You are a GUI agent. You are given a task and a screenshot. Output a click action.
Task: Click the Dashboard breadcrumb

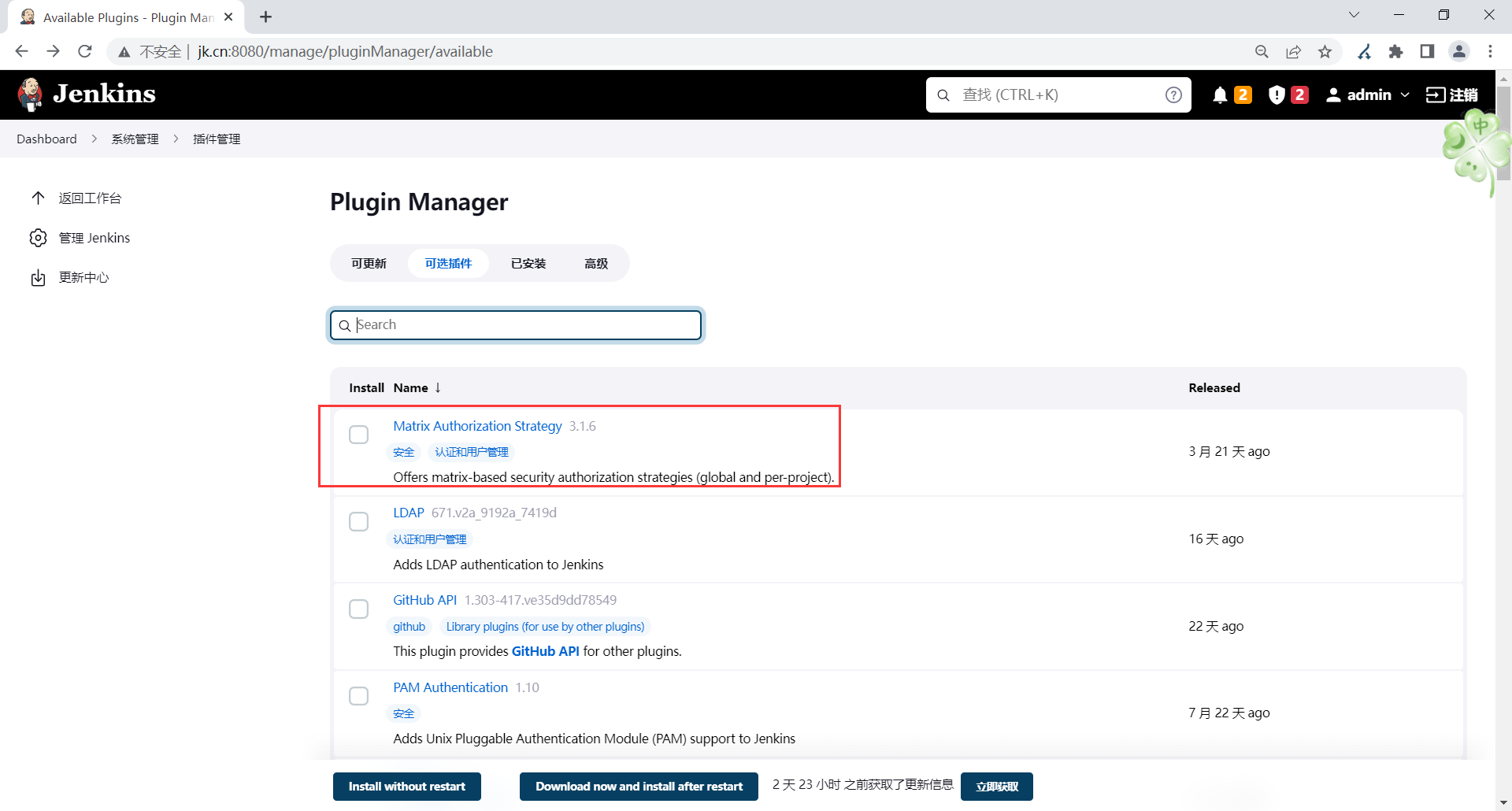(46, 139)
